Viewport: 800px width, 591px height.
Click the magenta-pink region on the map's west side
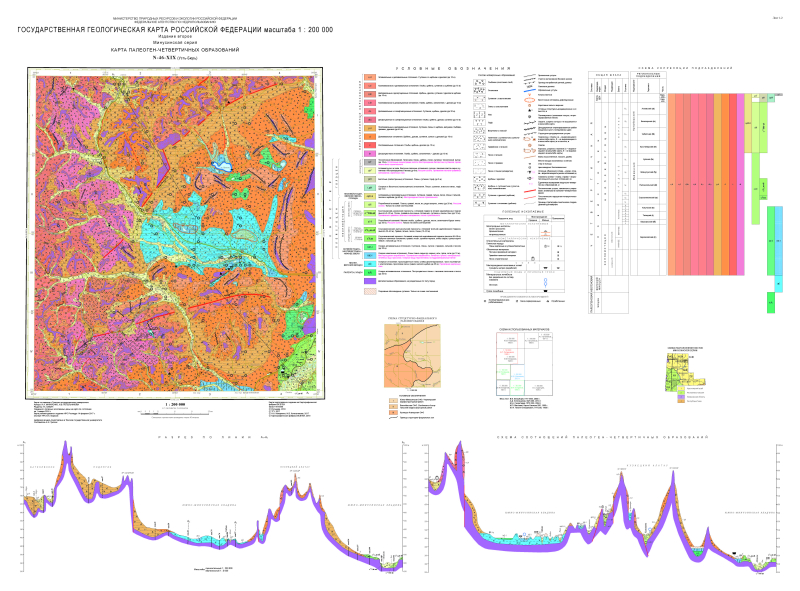click(60, 250)
